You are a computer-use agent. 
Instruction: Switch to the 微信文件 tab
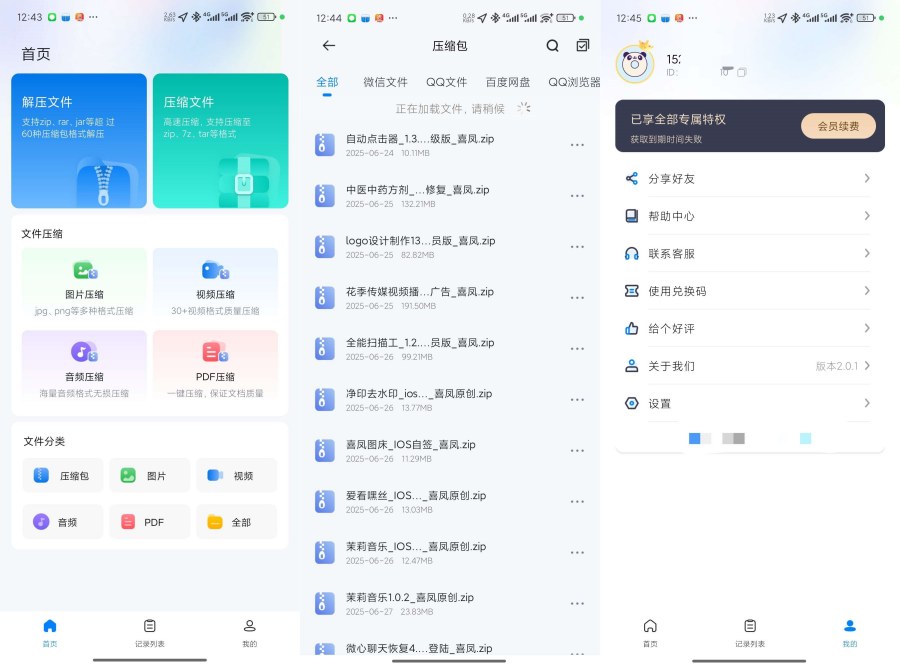384,83
